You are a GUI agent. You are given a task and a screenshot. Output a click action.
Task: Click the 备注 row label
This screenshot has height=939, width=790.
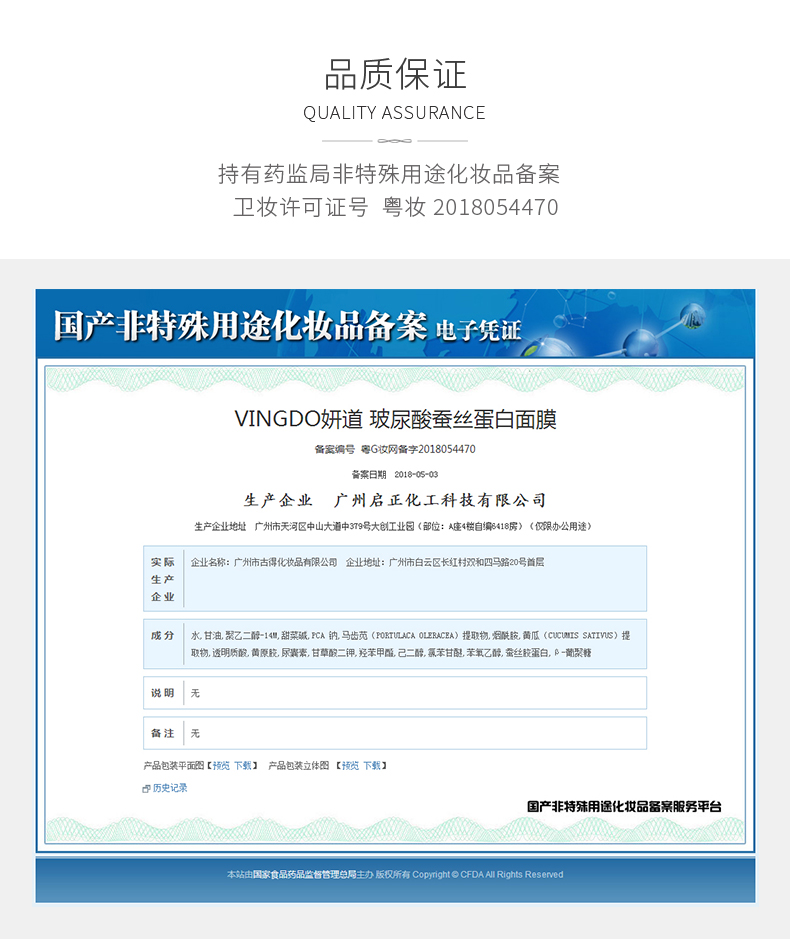163,733
